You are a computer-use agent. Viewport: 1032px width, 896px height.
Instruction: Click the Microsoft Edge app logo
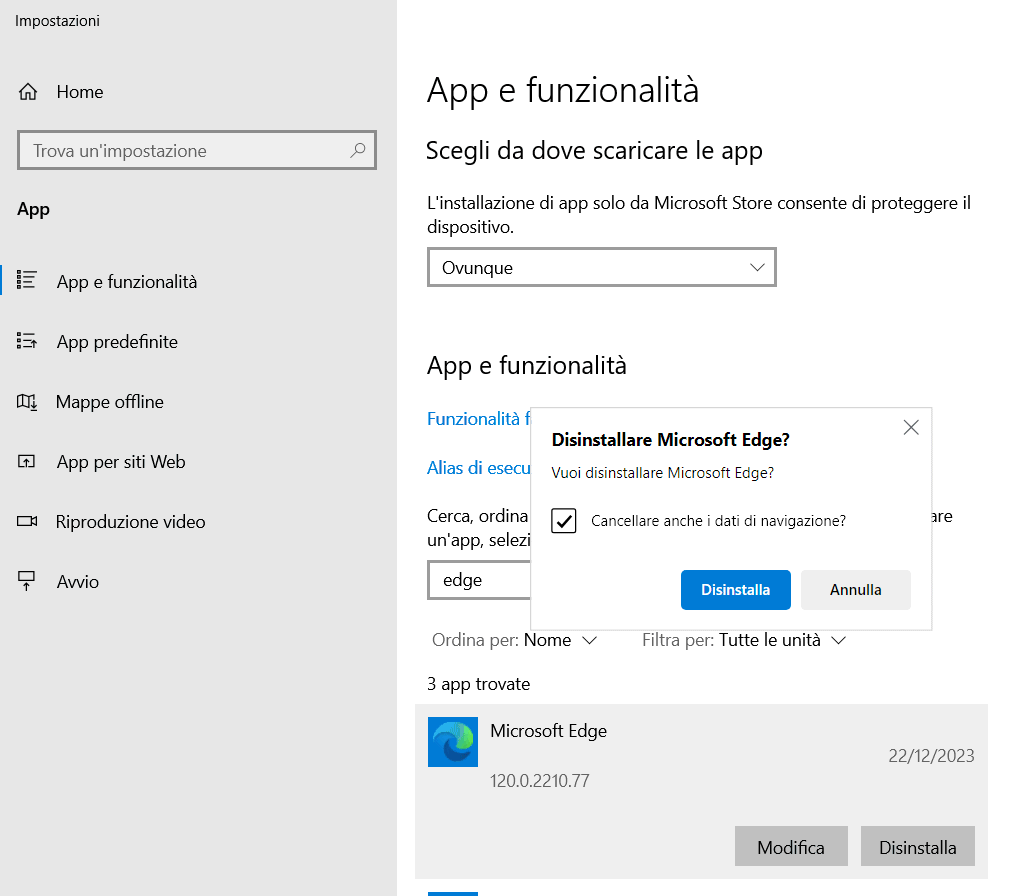(453, 742)
